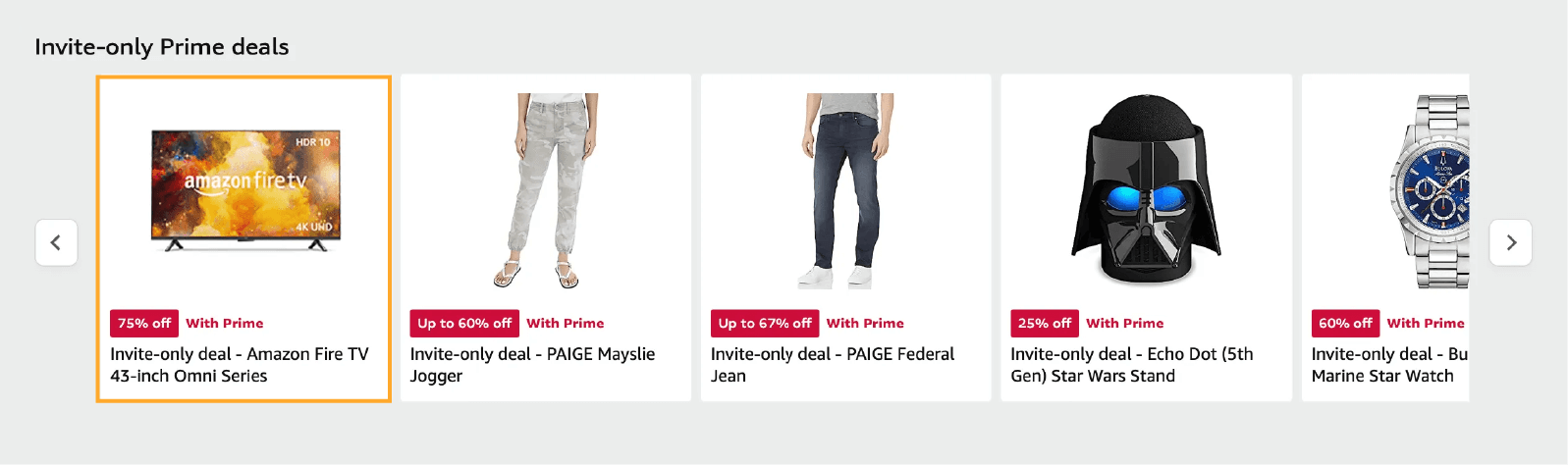Open the Echo Dot Star Wars Stand link
This screenshot has width=1568, height=465.
pyautogui.click(x=1132, y=365)
